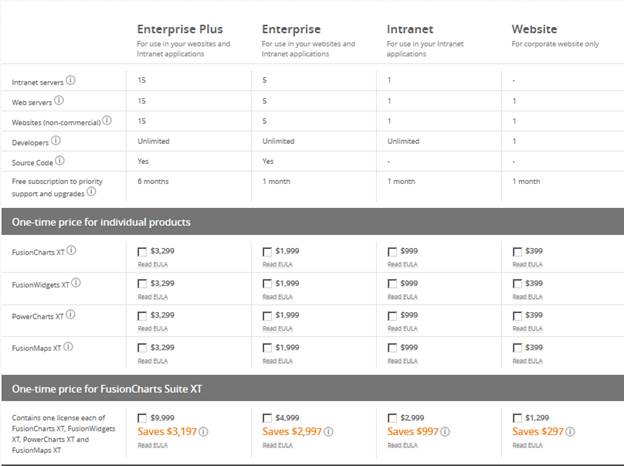Click info icon next to Intranet servers
This screenshot has height=466, width=624.
coord(70,80)
